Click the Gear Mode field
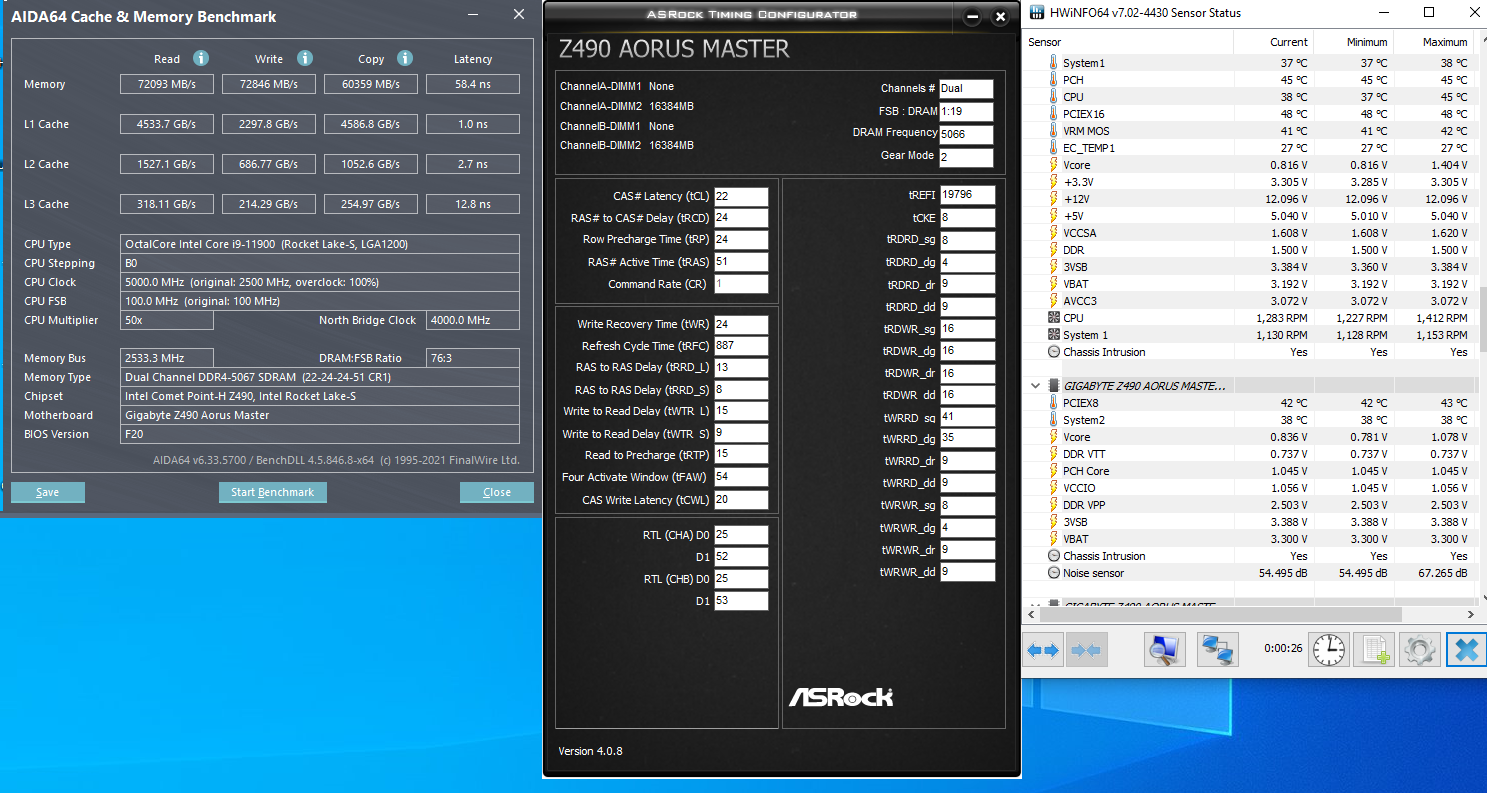The image size is (1487, 793). [x=966, y=157]
